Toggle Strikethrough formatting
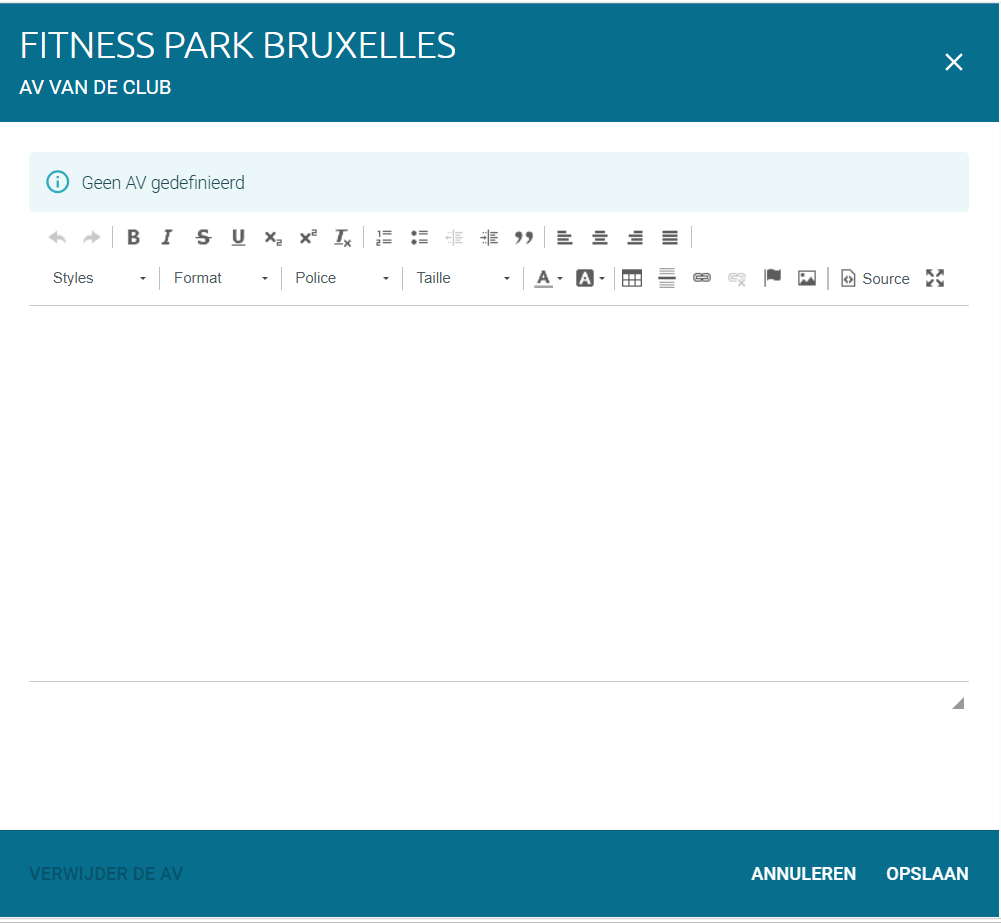Screen dimensions: 1001x923 tap(203, 237)
